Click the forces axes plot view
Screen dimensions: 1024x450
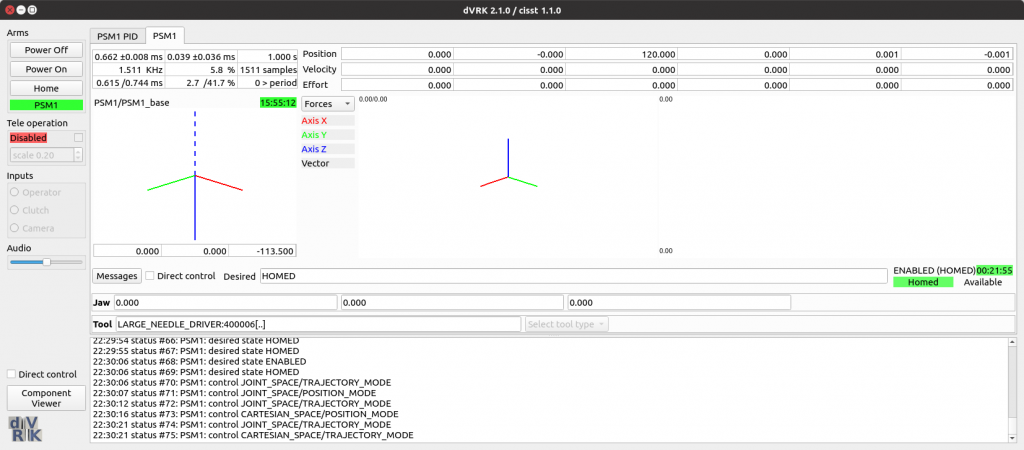click(508, 175)
